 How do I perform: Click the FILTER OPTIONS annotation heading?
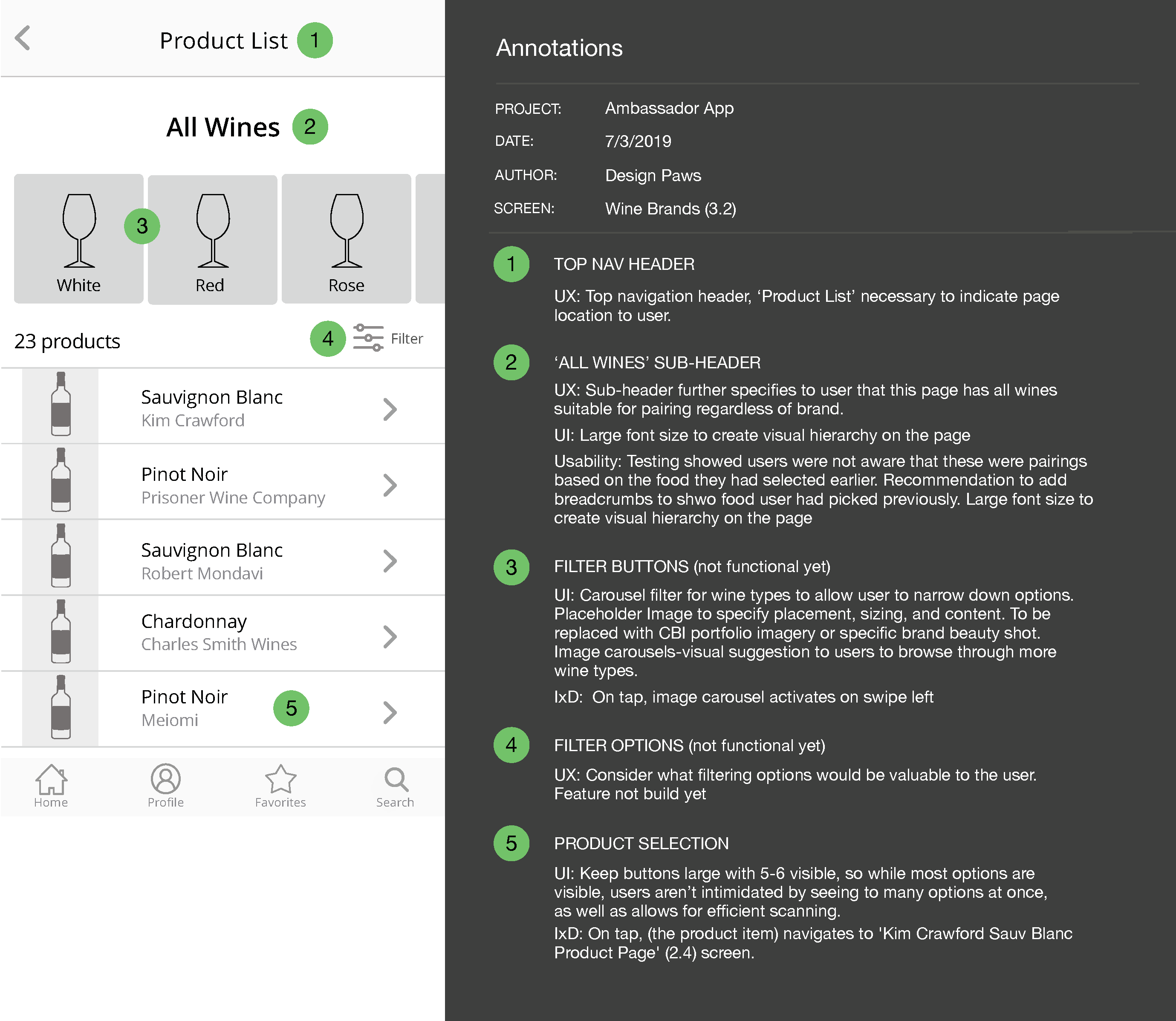(x=689, y=746)
